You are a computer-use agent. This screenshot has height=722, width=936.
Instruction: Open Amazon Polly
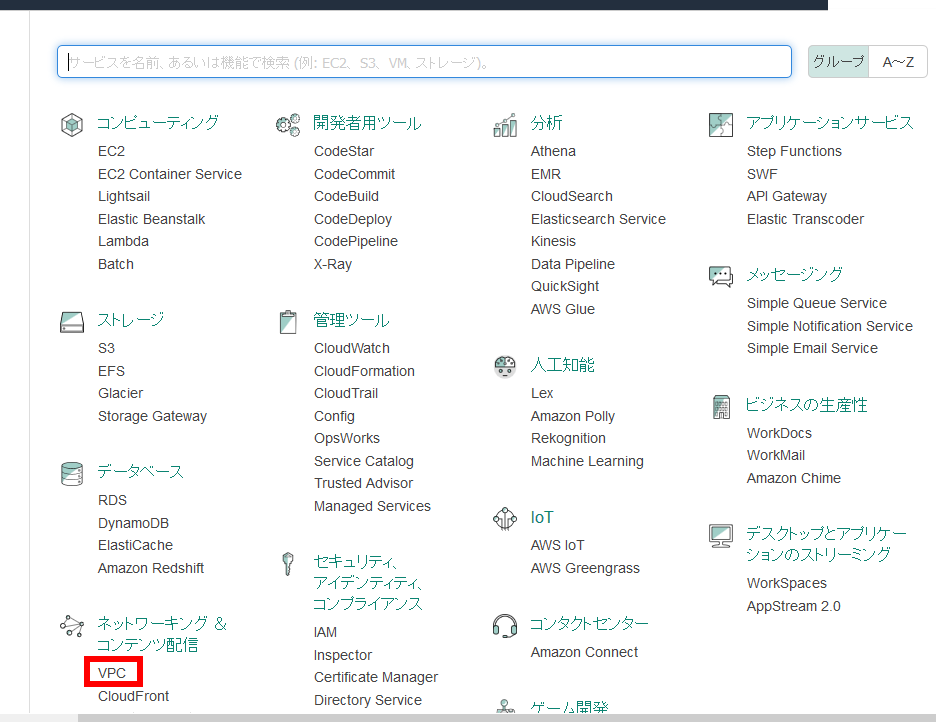pos(573,416)
